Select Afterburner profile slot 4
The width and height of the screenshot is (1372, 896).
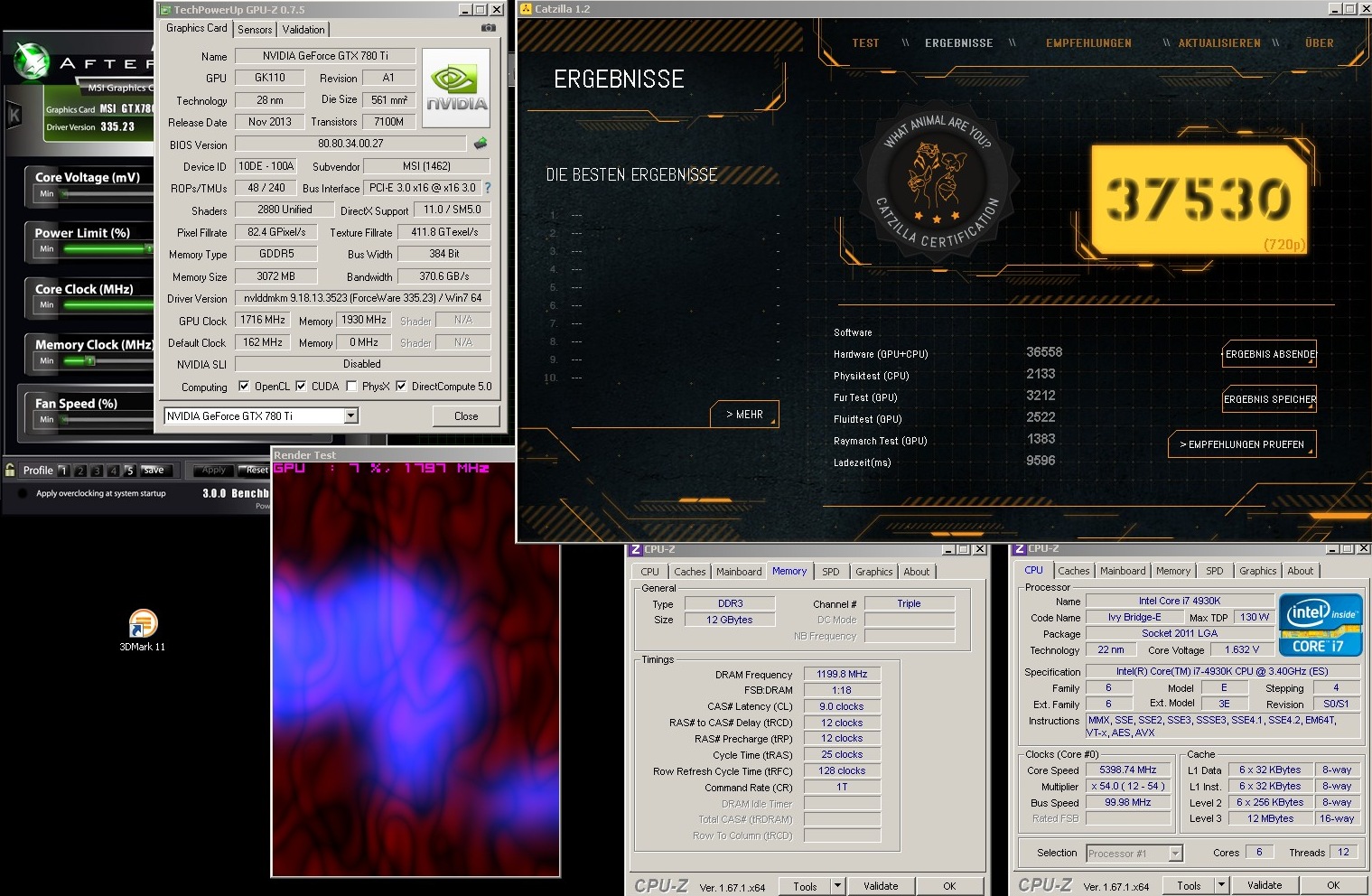113,471
